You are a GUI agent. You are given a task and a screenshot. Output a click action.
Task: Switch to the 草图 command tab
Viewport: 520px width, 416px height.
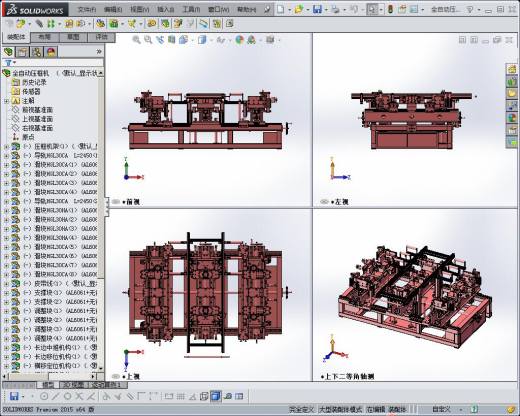[x=73, y=37]
